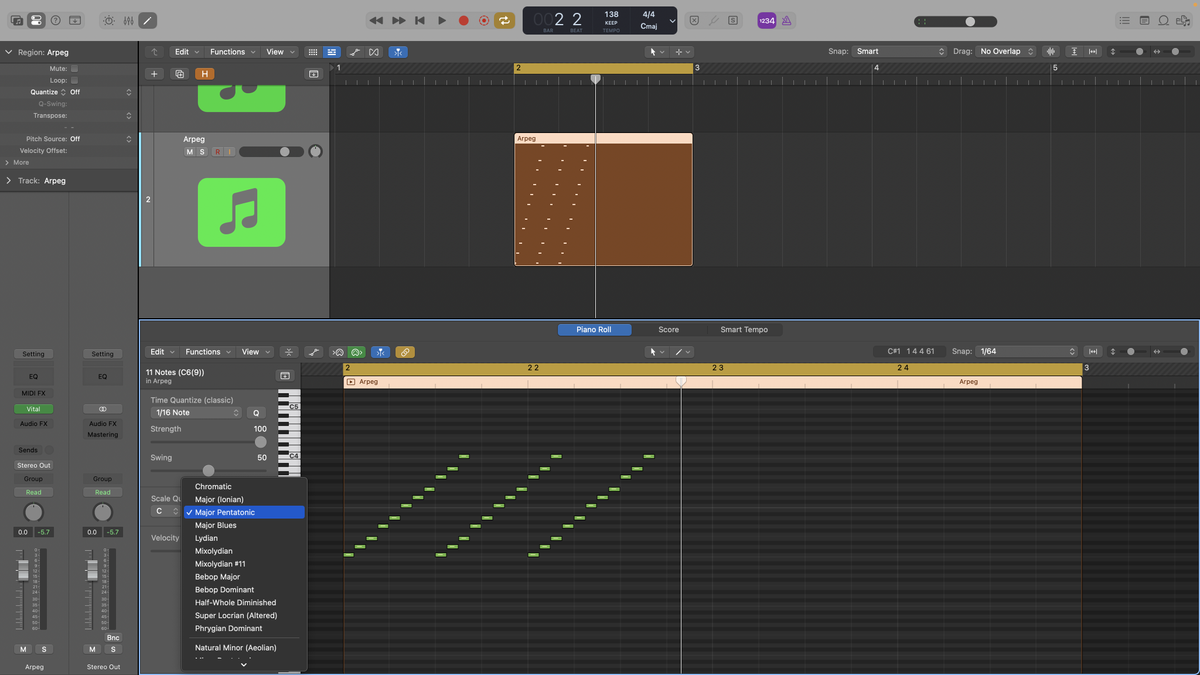
Task: Open the Piano Roll Functions menu
Action: coord(208,352)
